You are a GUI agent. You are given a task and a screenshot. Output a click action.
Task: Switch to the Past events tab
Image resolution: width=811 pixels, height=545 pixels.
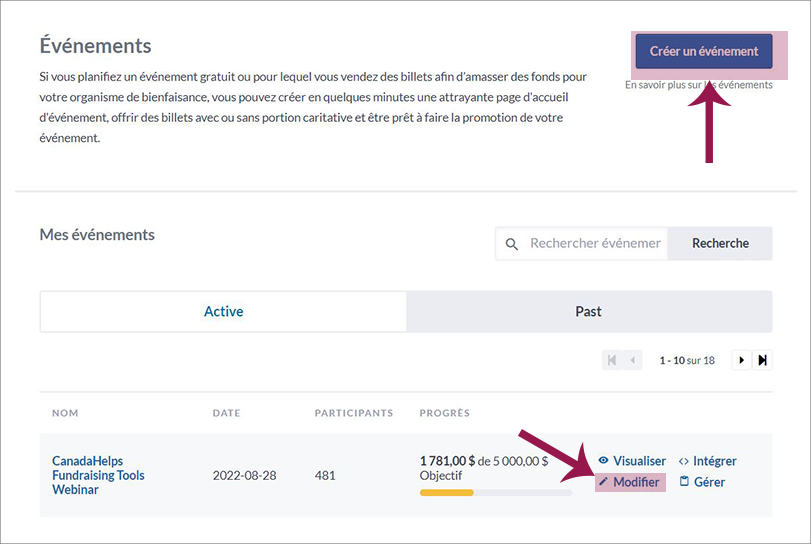588,311
